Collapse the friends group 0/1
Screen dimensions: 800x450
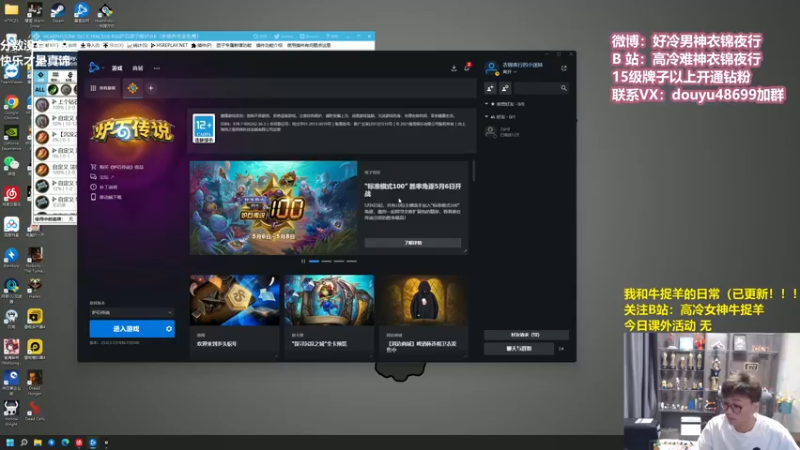point(500,117)
